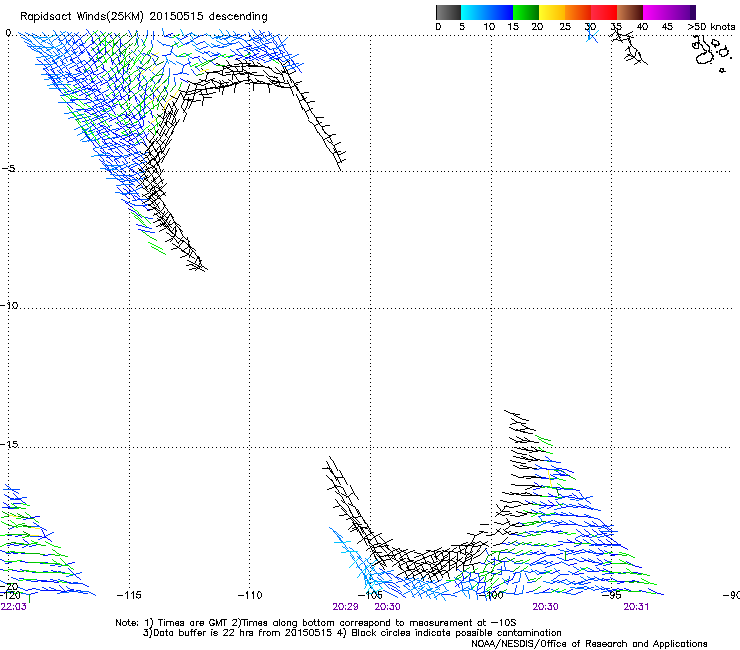The image size is (740, 650).
Task: Click the '25' legend scale label
Action: click(x=565, y=27)
